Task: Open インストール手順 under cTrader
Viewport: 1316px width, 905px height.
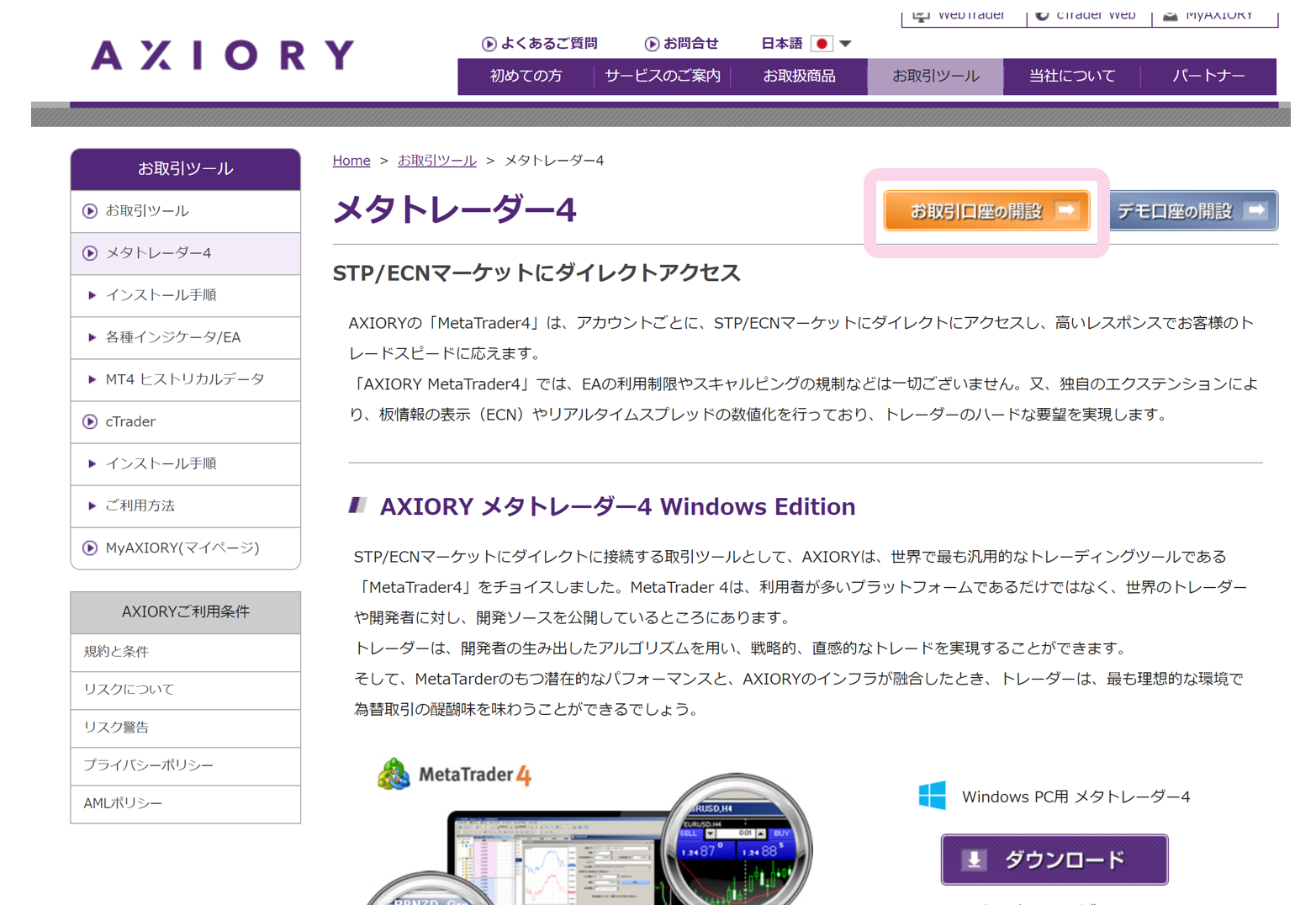Action: click(x=186, y=463)
